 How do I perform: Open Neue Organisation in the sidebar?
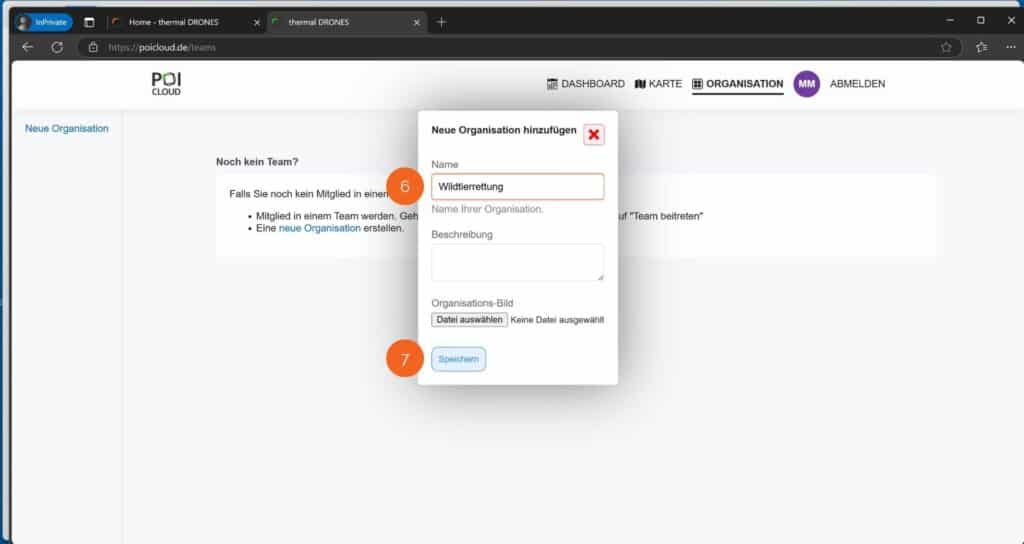67,129
